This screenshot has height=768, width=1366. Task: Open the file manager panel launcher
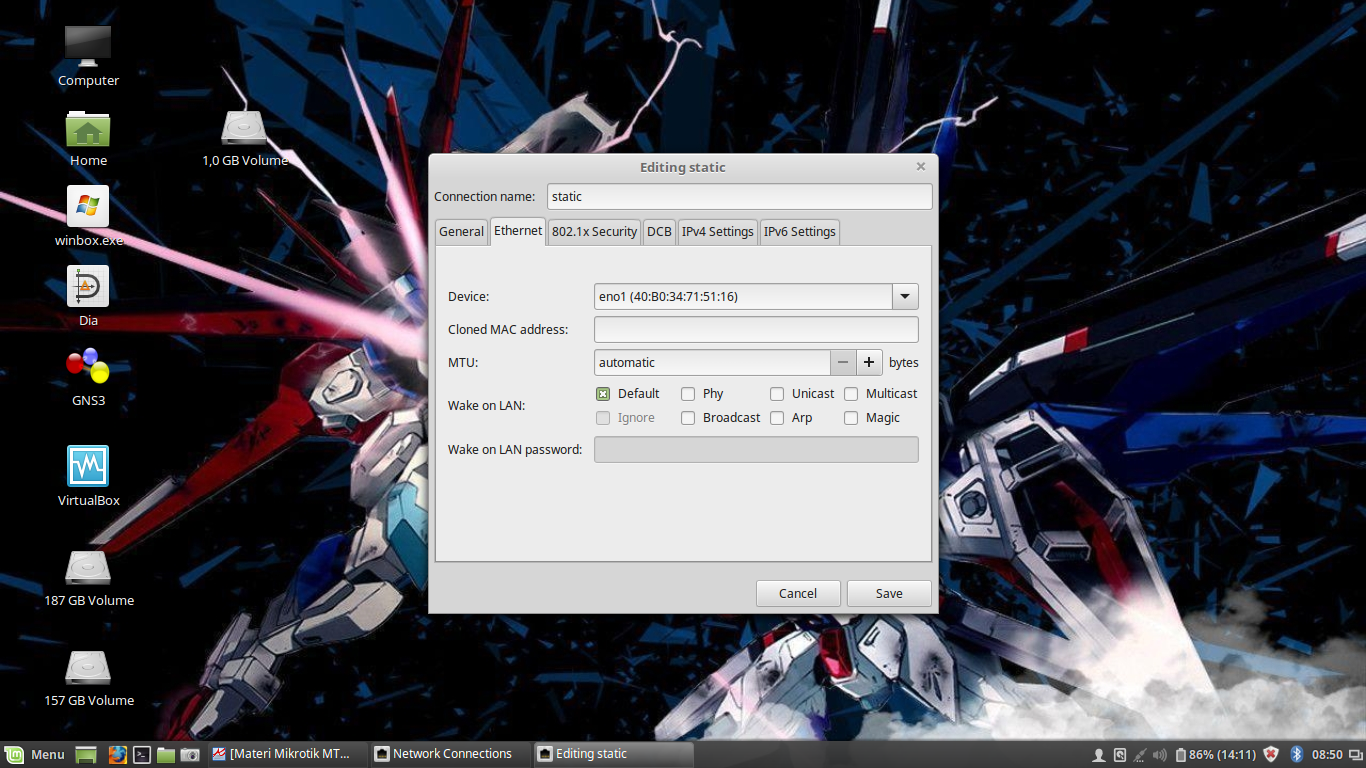pyautogui.click(x=166, y=754)
